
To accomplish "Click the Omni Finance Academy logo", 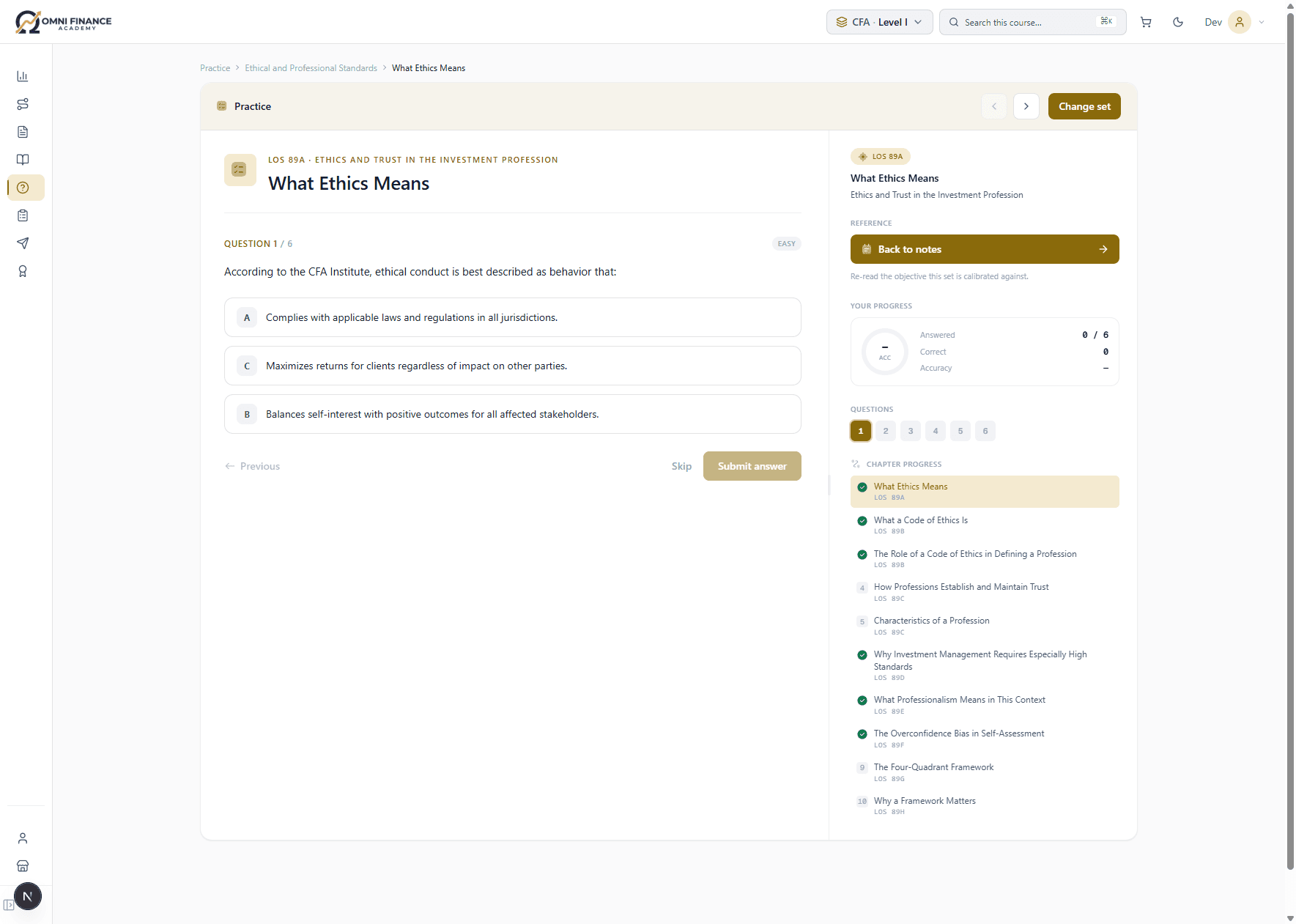I will tap(64, 22).
